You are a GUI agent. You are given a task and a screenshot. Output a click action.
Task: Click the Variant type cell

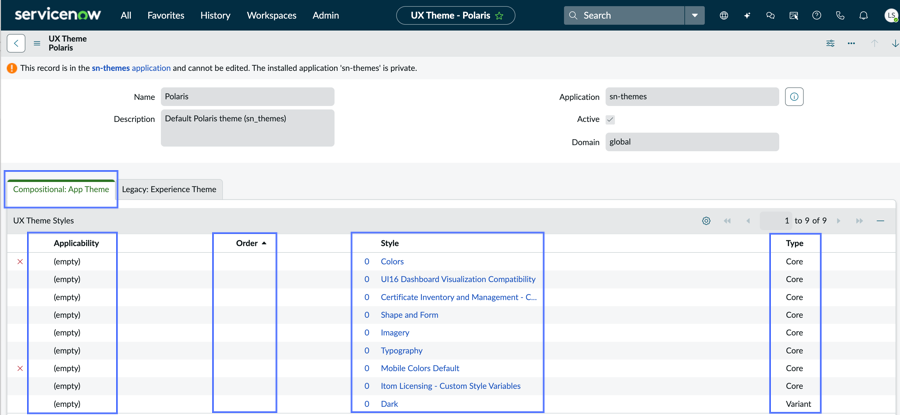tap(798, 404)
